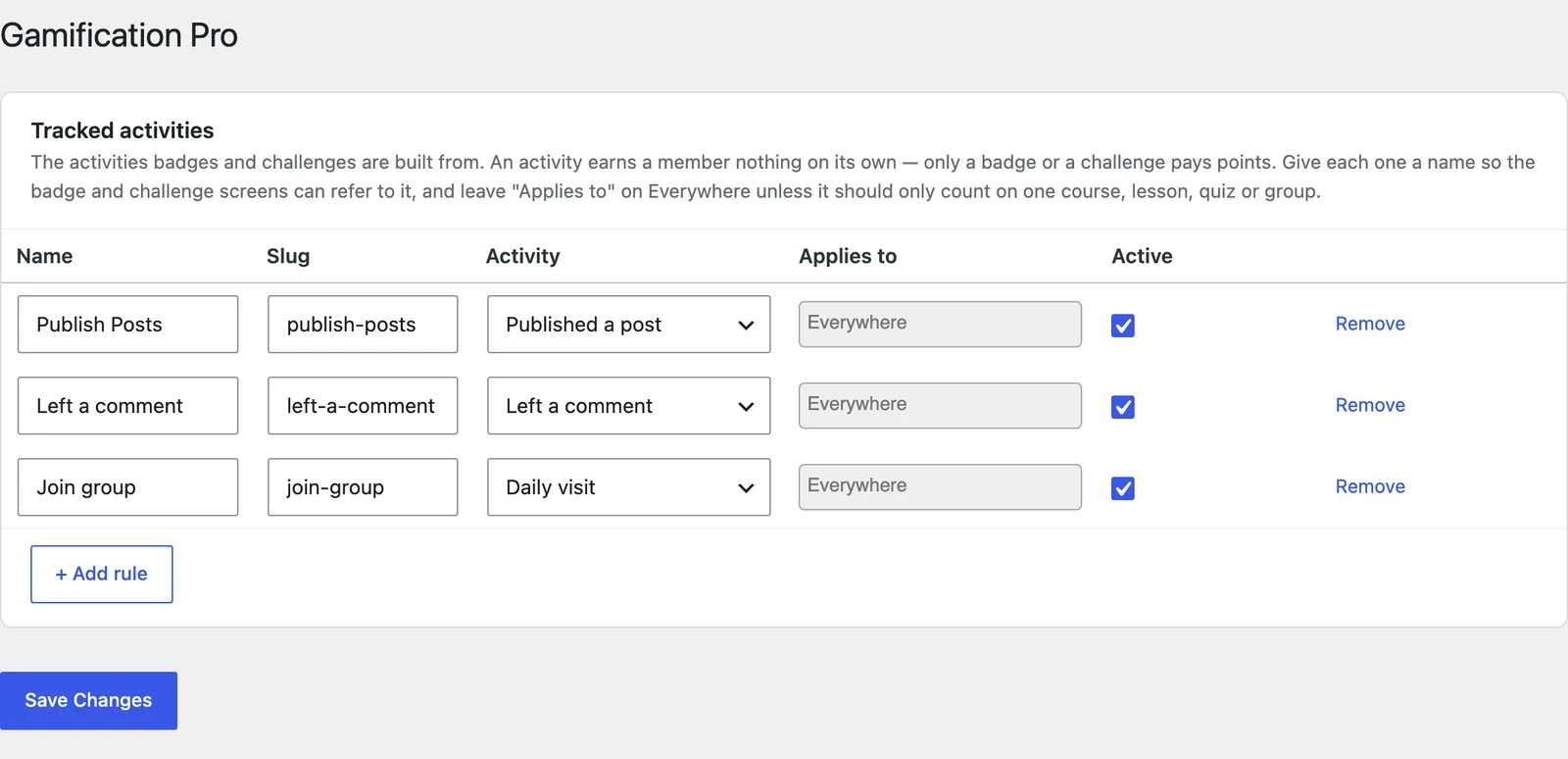1568x759 pixels.
Task: Expand the Left a comment activity dropdown
Action: (x=628, y=406)
